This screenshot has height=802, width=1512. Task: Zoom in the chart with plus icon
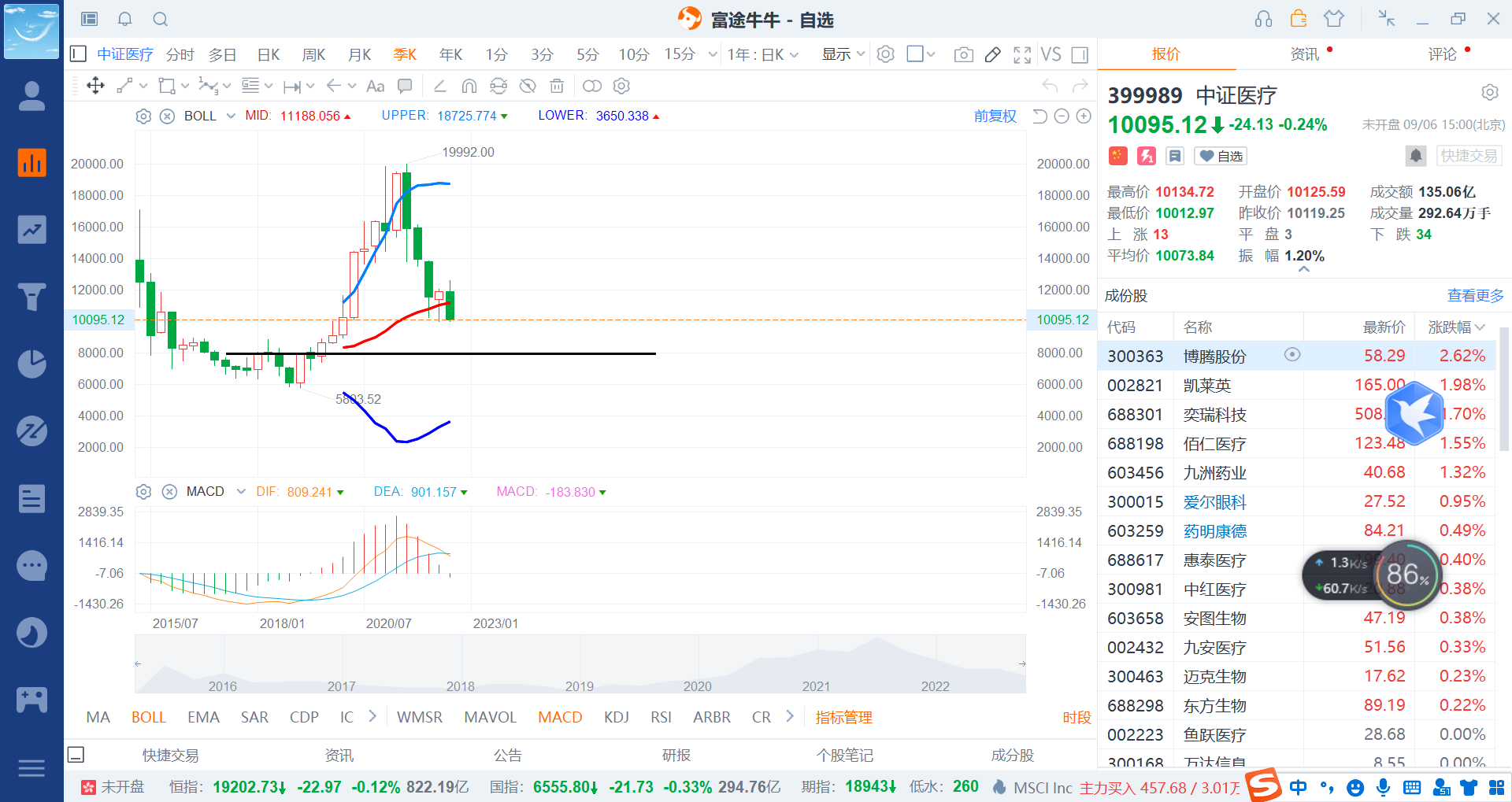pos(1084,116)
